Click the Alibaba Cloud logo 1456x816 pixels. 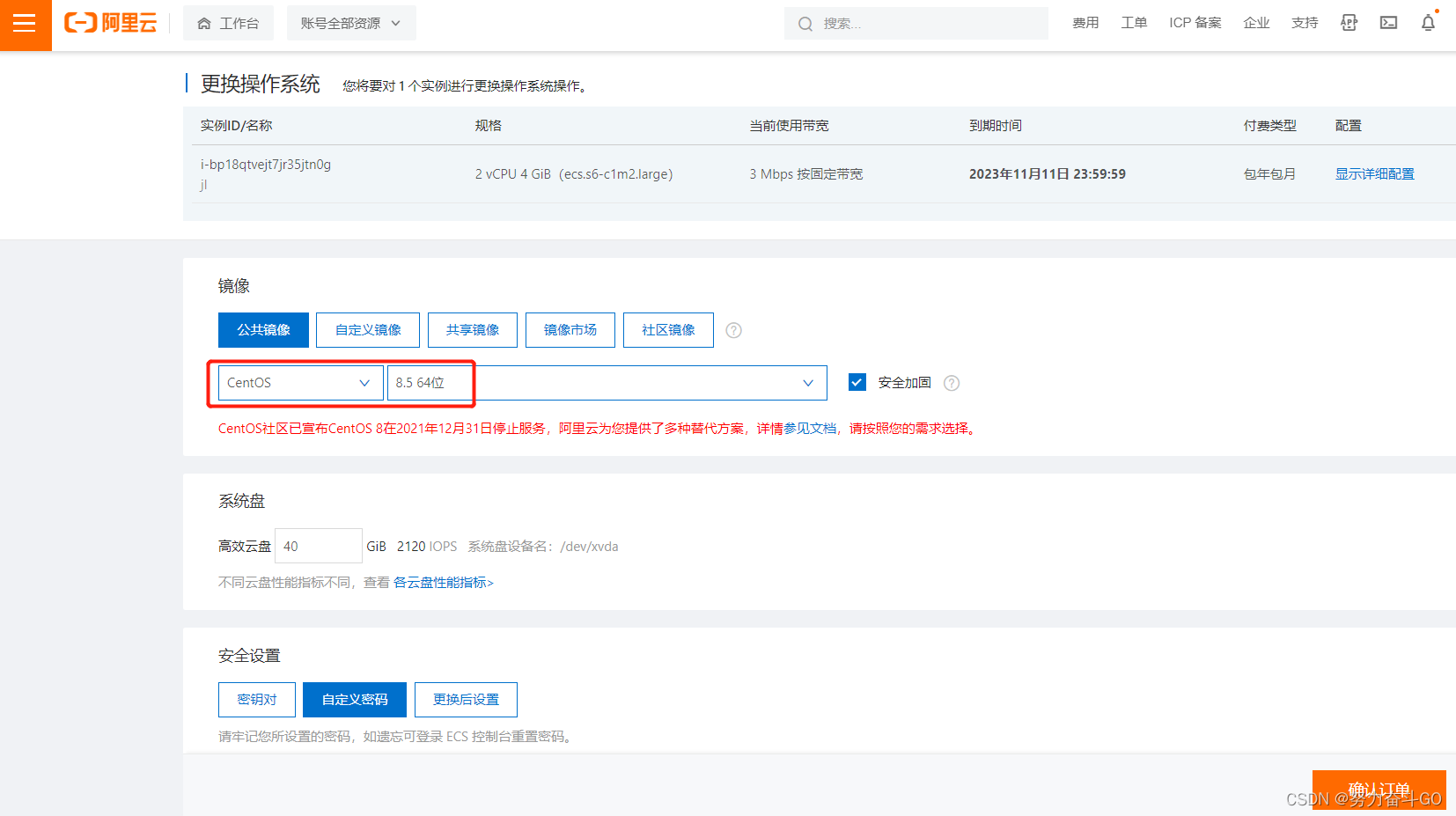111,23
